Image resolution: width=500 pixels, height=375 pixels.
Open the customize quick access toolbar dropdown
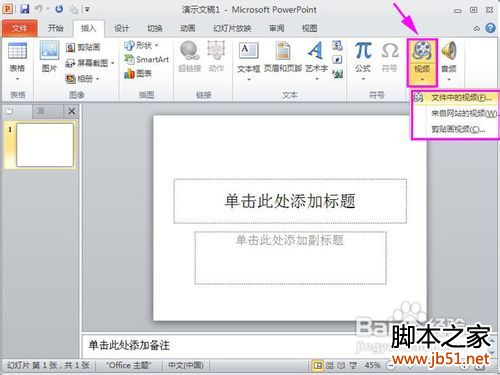87,9
